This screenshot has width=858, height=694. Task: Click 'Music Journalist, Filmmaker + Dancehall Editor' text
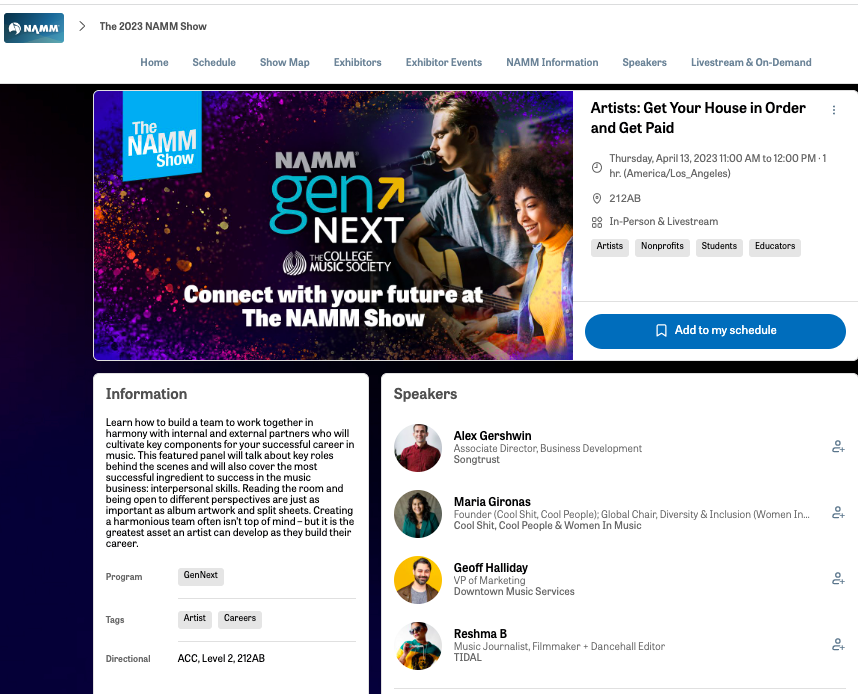pos(559,646)
